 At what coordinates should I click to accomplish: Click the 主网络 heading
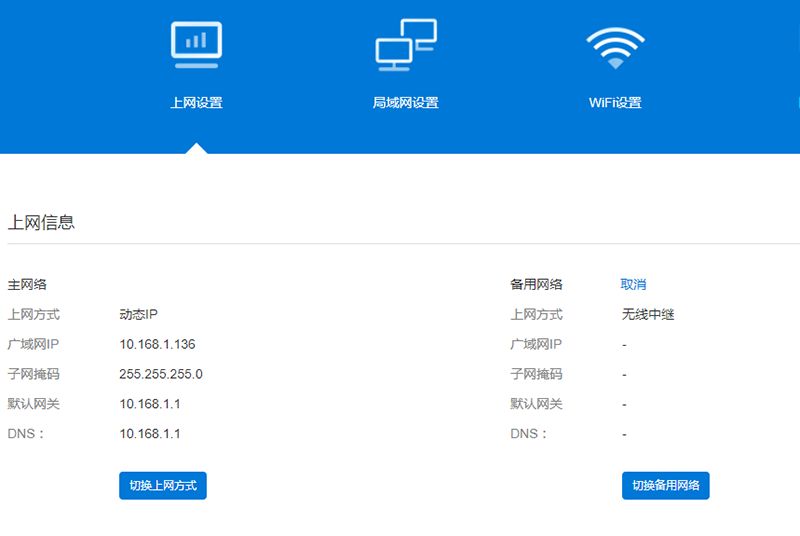27,285
